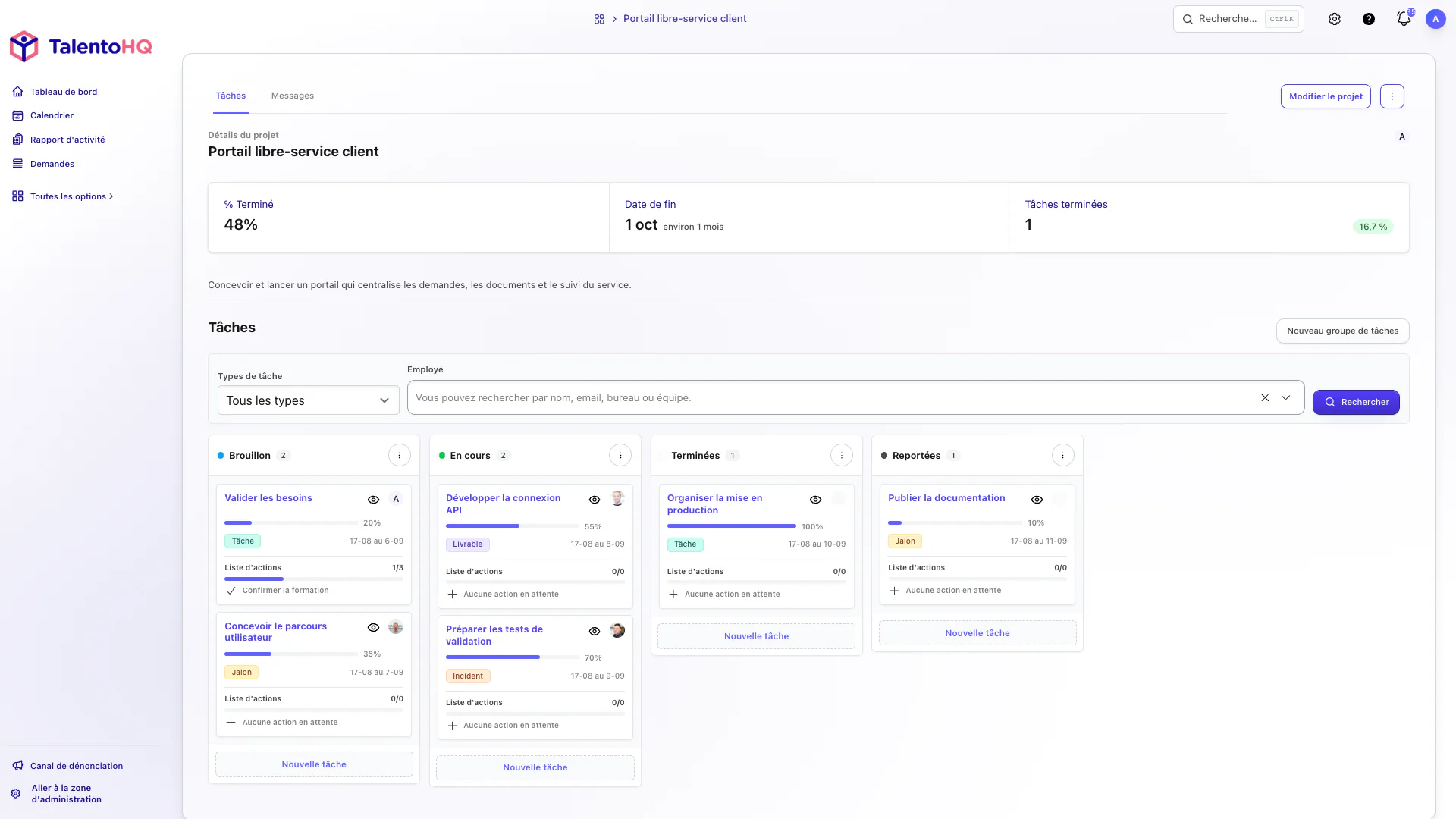Screen dimensions: 1456x819
Task: Click the TalentoHQ logo
Action: (80, 47)
